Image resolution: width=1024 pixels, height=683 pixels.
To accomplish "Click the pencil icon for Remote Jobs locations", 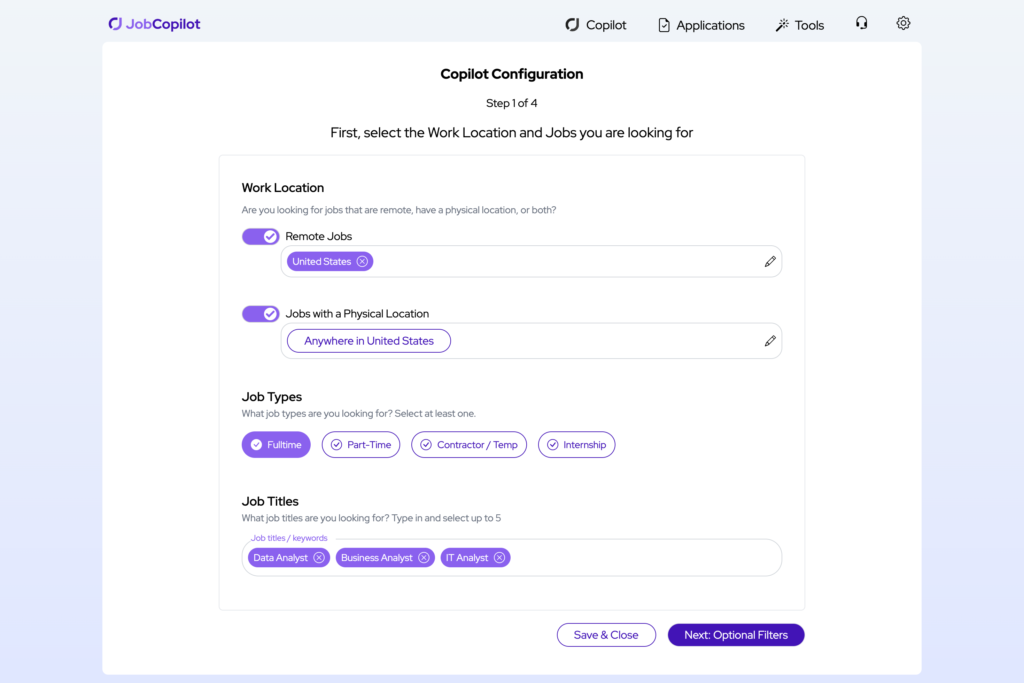I will point(770,261).
